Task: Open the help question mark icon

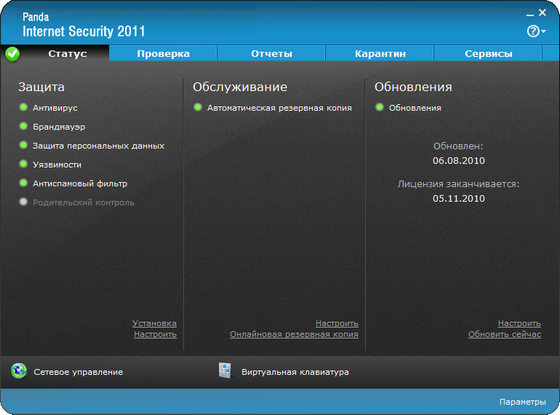Action: point(532,31)
